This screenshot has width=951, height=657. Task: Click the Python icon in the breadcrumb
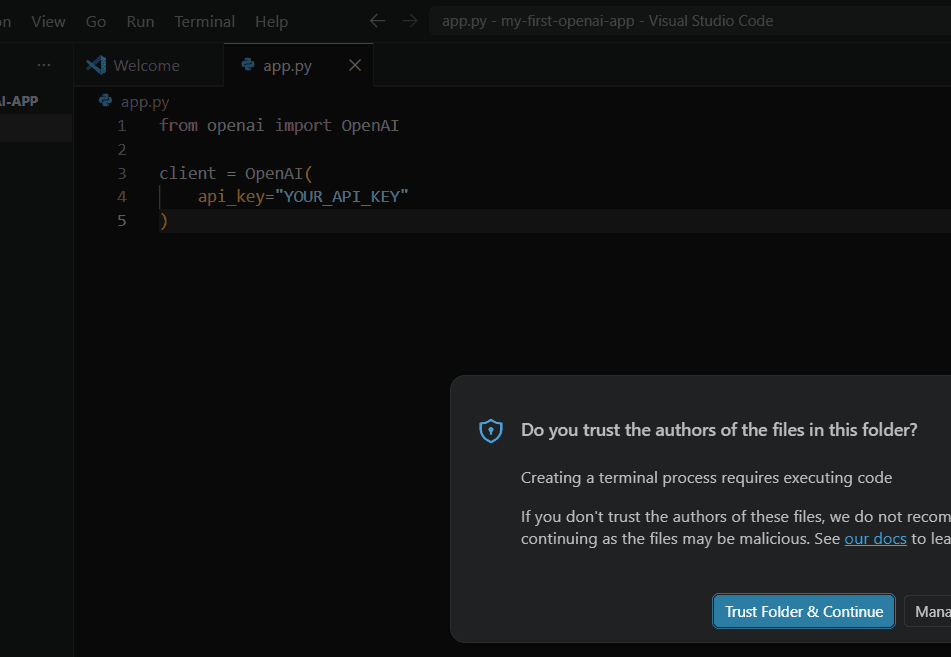106,100
